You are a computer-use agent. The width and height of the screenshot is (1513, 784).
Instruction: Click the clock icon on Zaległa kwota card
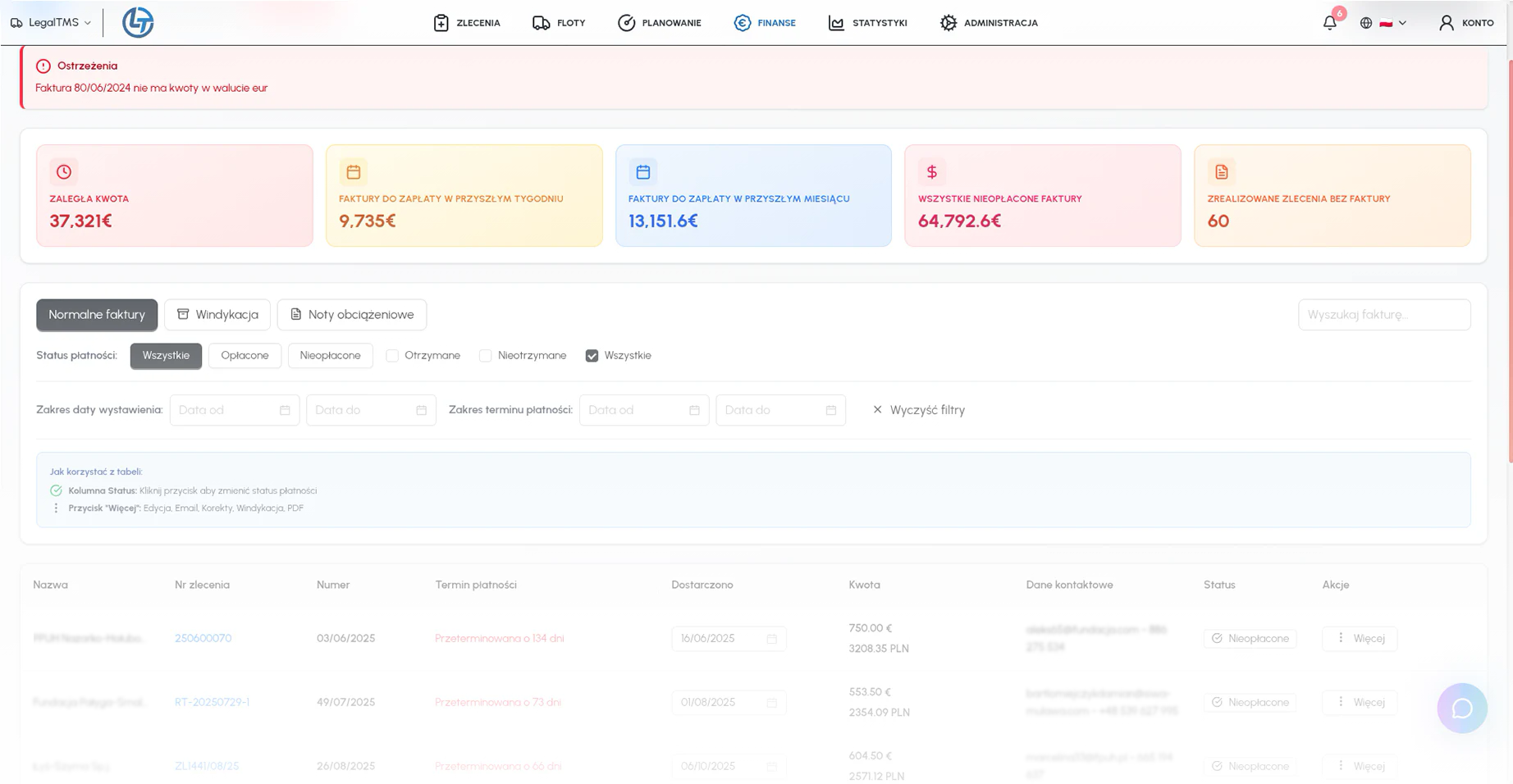[64, 172]
